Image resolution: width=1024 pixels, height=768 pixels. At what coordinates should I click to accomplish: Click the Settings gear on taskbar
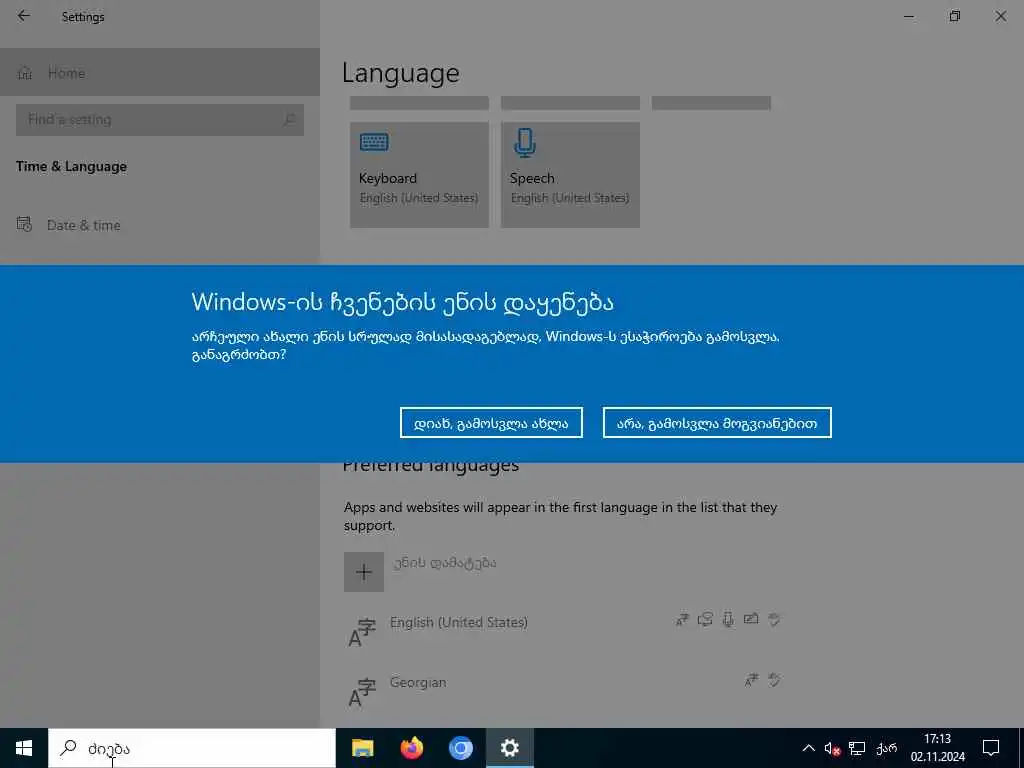(x=509, y=748)
